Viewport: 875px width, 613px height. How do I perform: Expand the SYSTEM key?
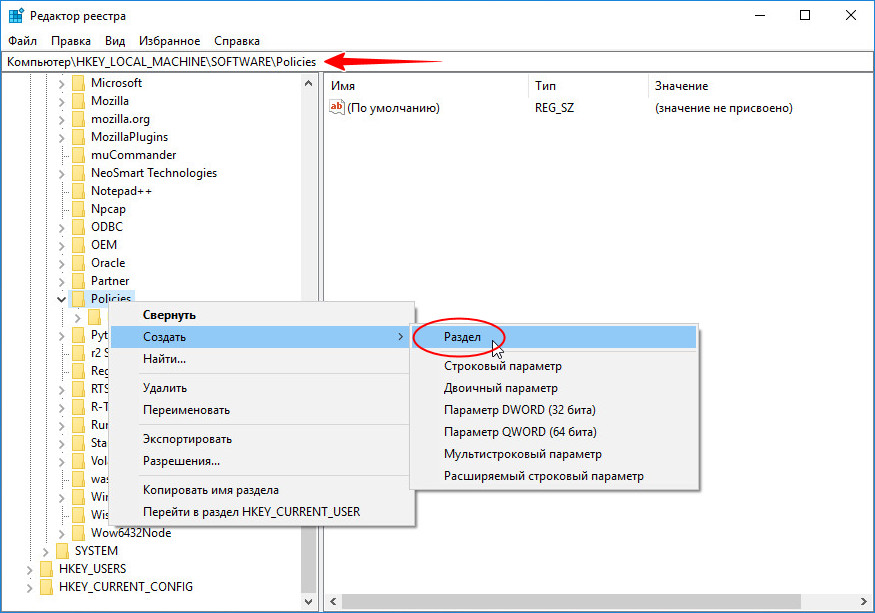point(46,552)
